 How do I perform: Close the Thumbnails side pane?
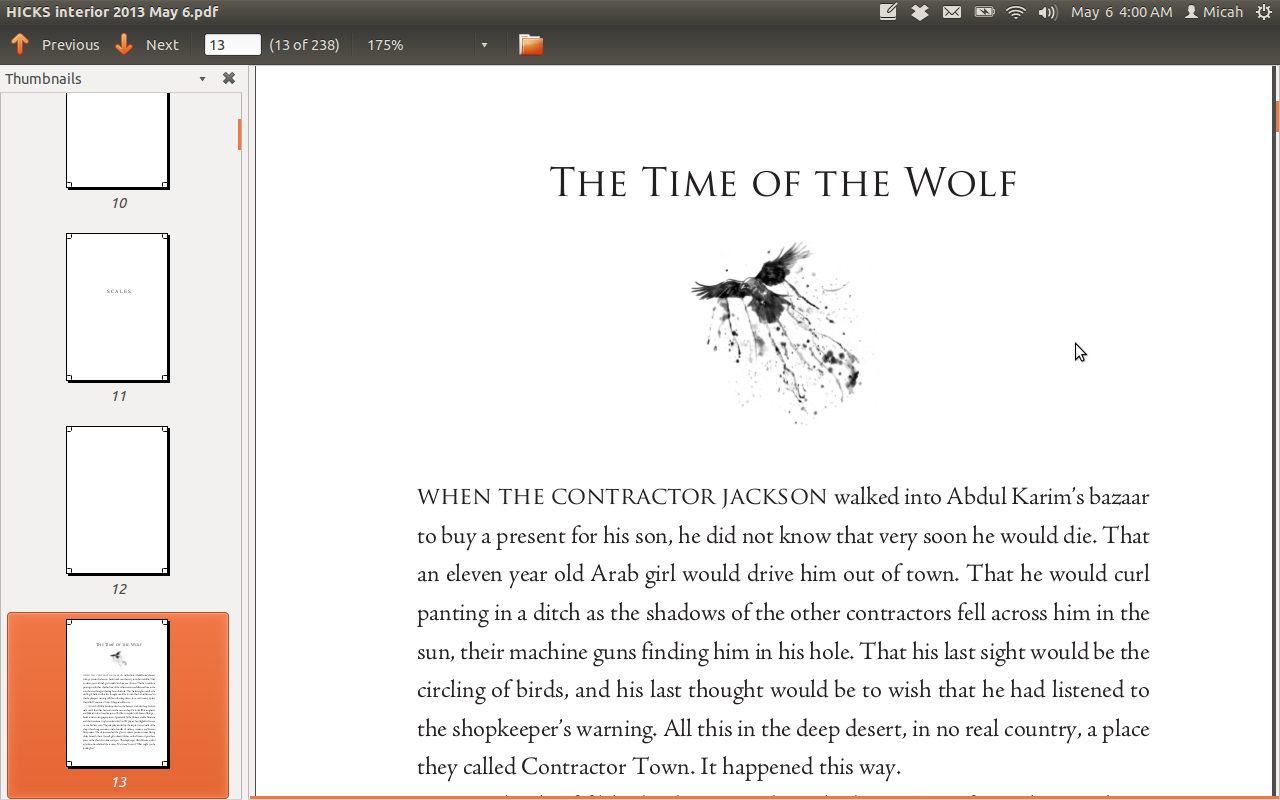(x=229, y=78)
